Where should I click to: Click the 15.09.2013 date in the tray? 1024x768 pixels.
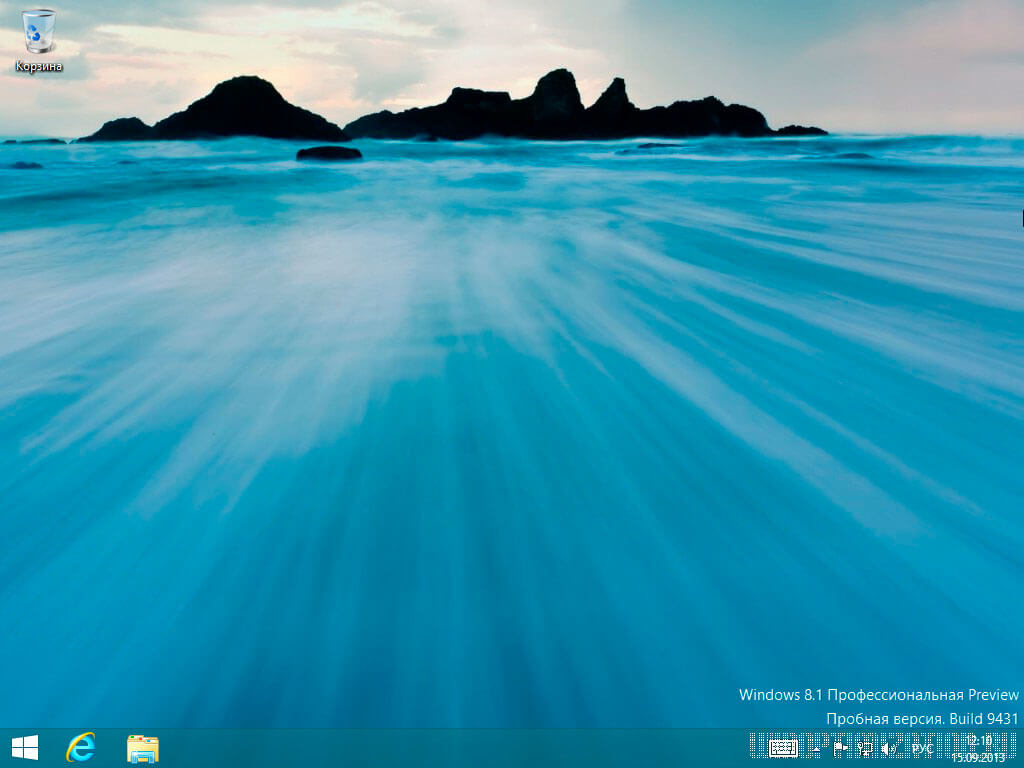coord(979,757)
